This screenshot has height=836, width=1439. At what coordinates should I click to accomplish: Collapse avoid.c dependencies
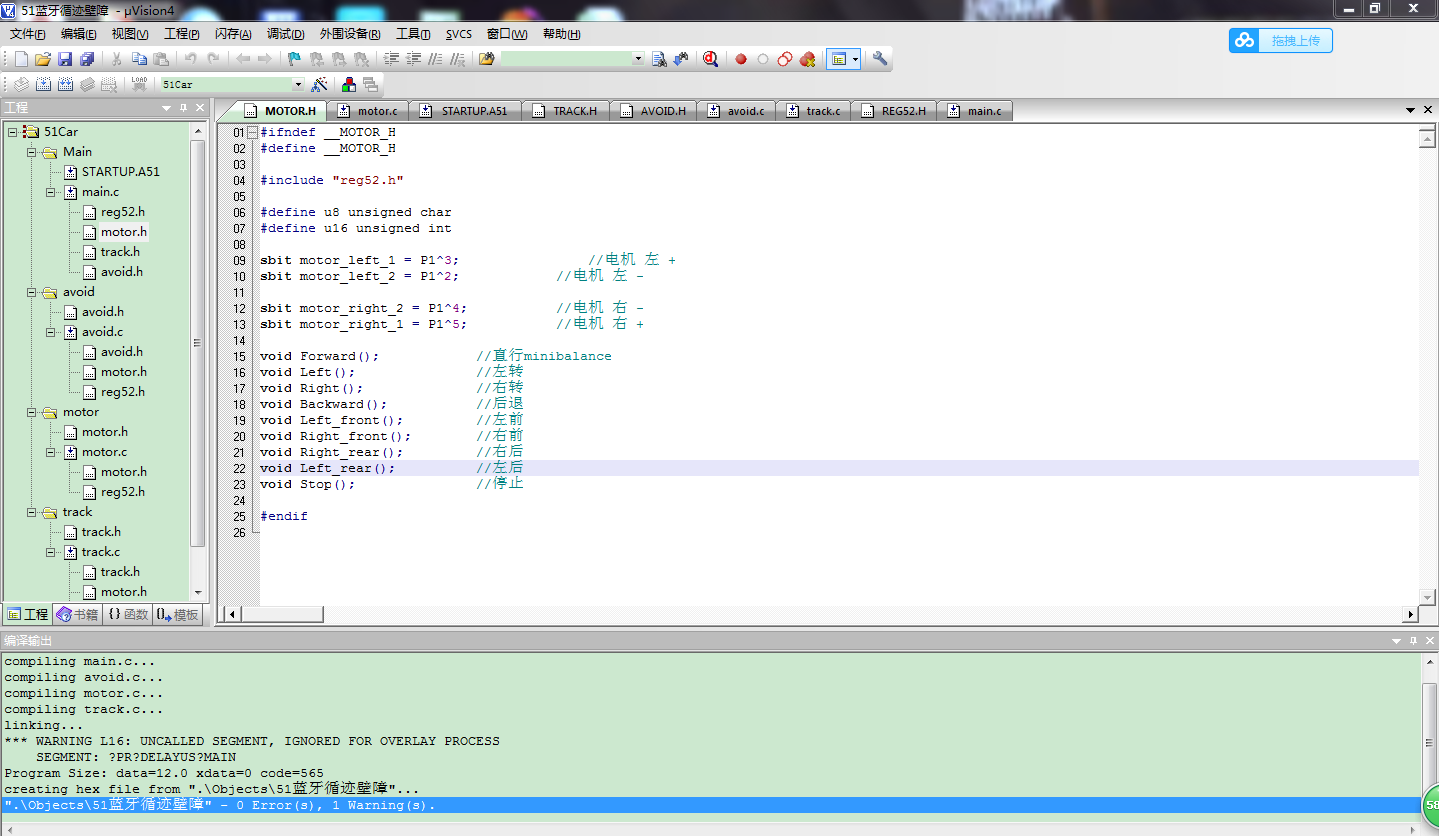(x=50, y=332)
